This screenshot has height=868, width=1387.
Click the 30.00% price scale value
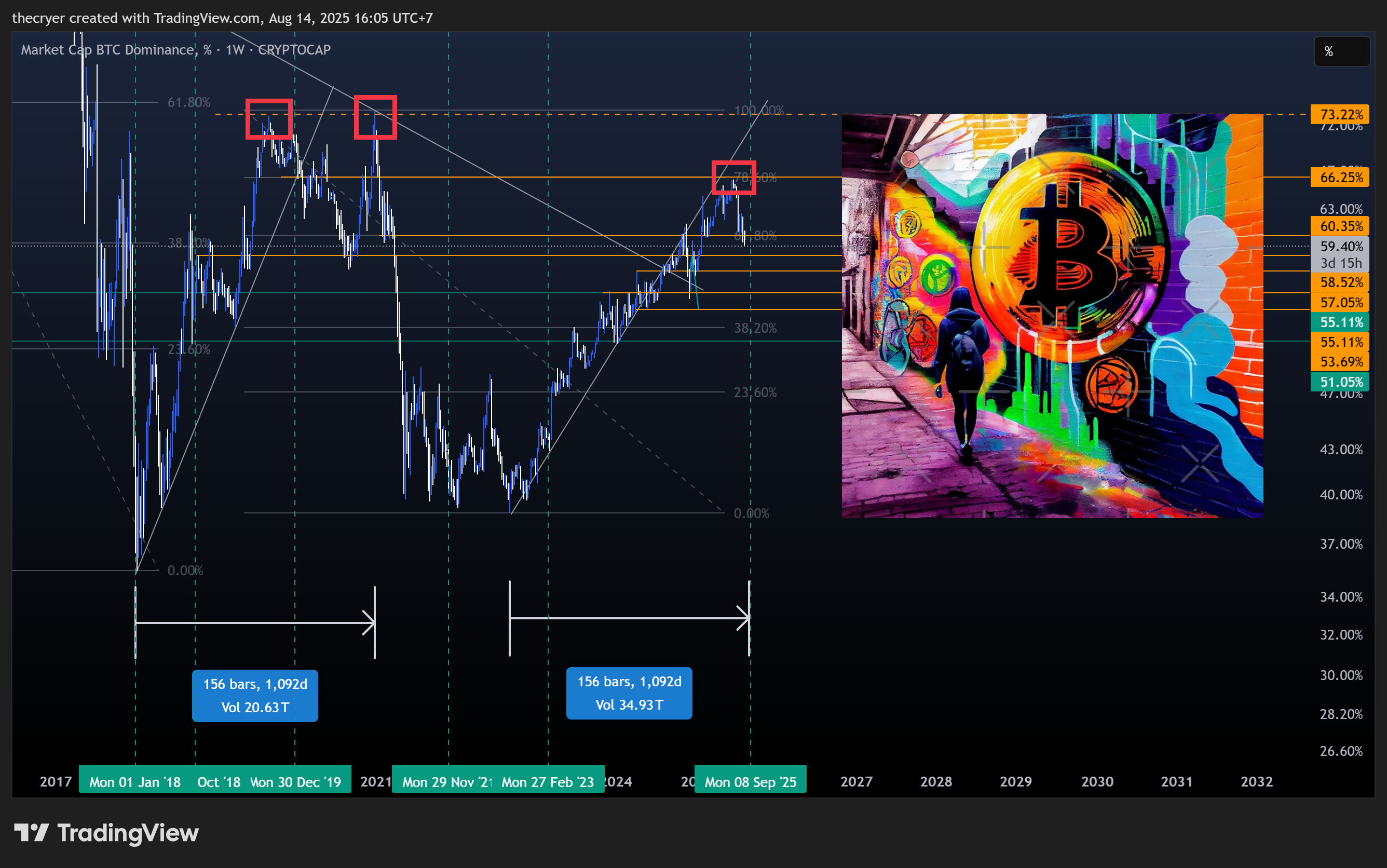click(1341, 675)
